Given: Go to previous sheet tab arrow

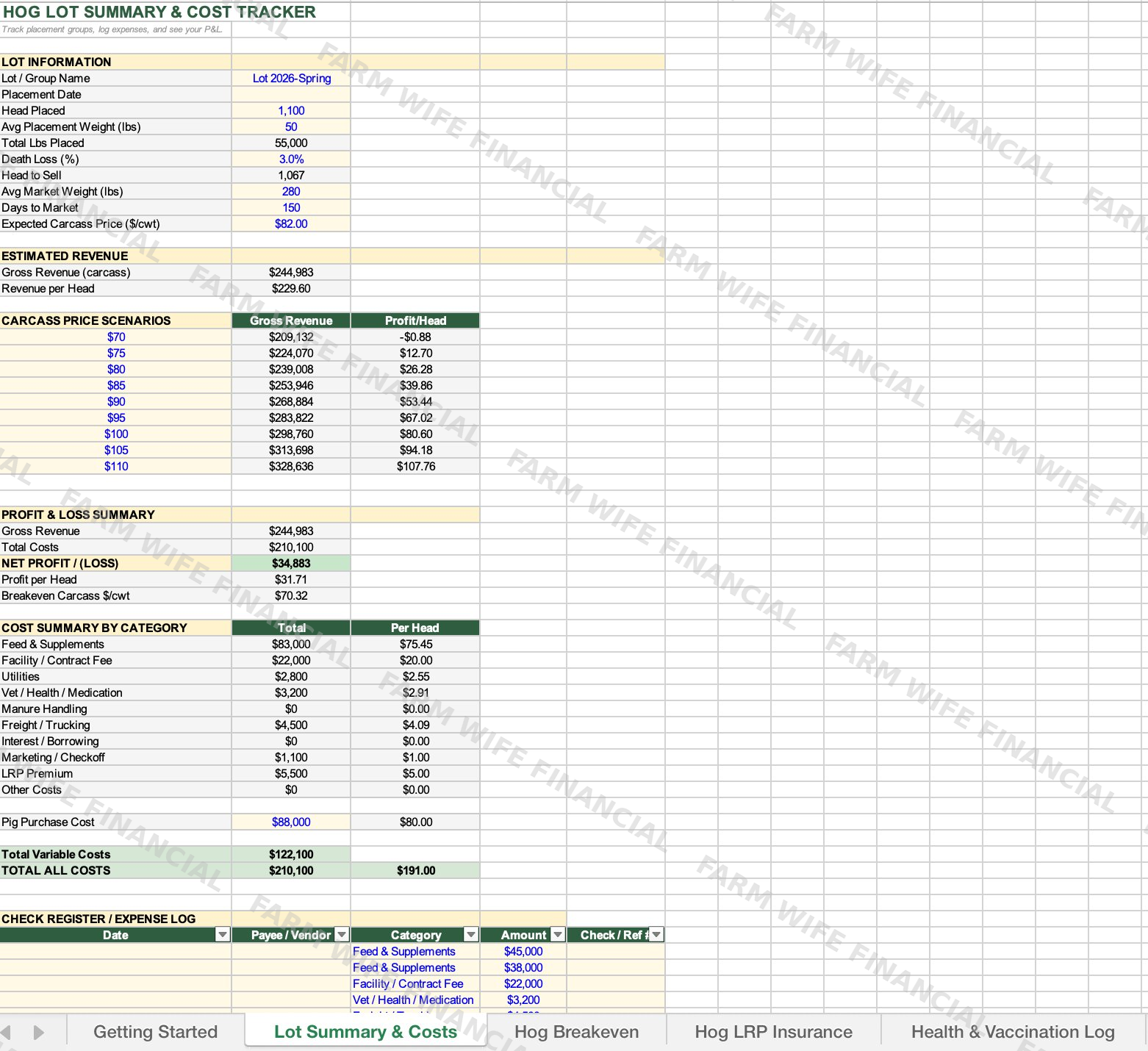Looking at the screenshot, I should [6, 1032].
